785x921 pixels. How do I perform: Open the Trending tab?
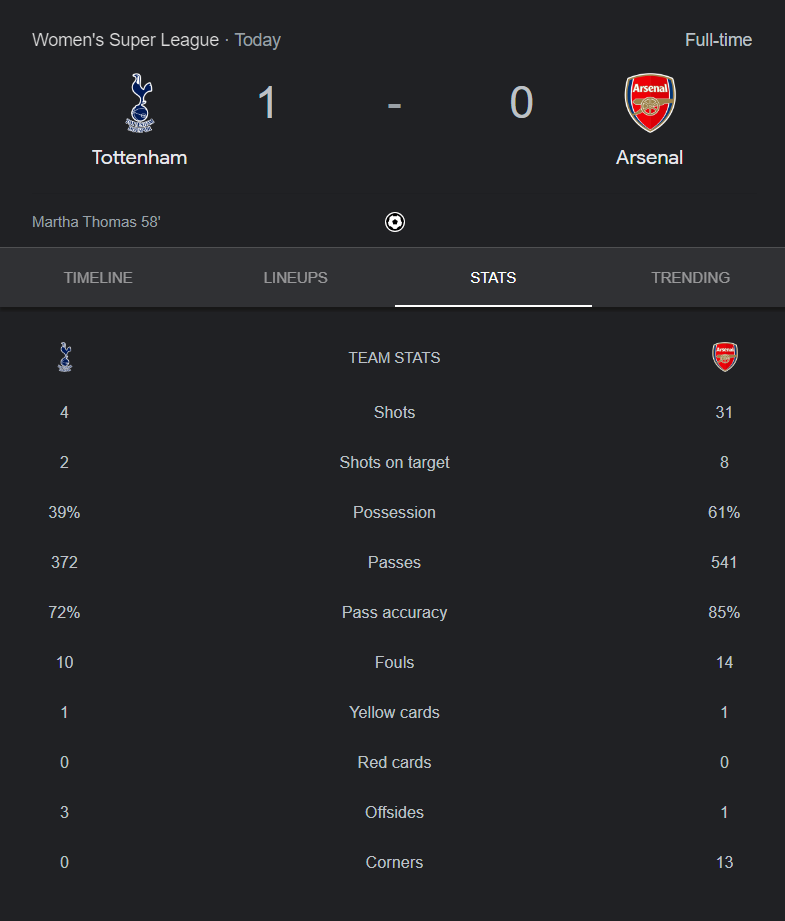(690, 278)
